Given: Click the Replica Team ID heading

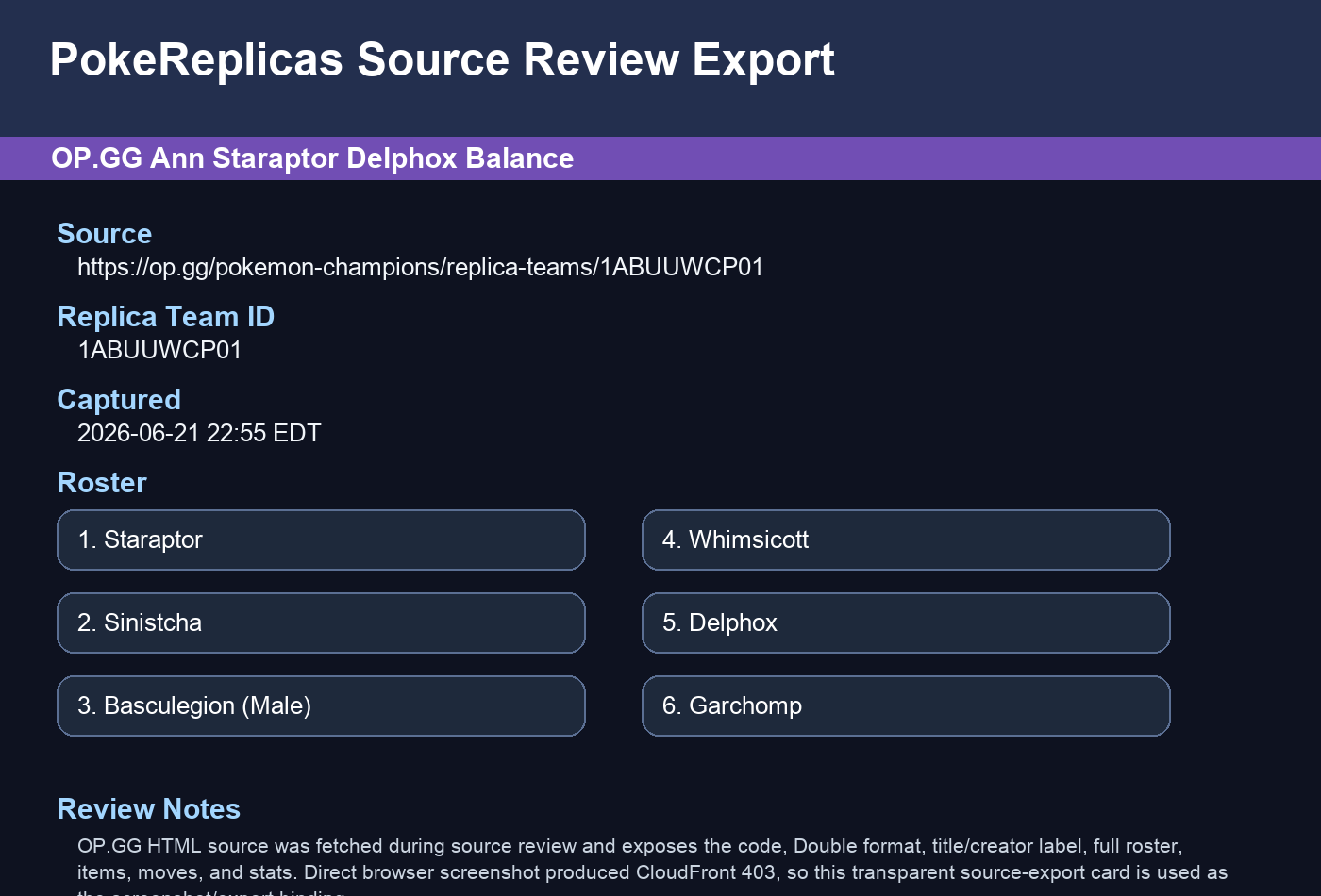Looking at the screenshot, I should (165, 316).
